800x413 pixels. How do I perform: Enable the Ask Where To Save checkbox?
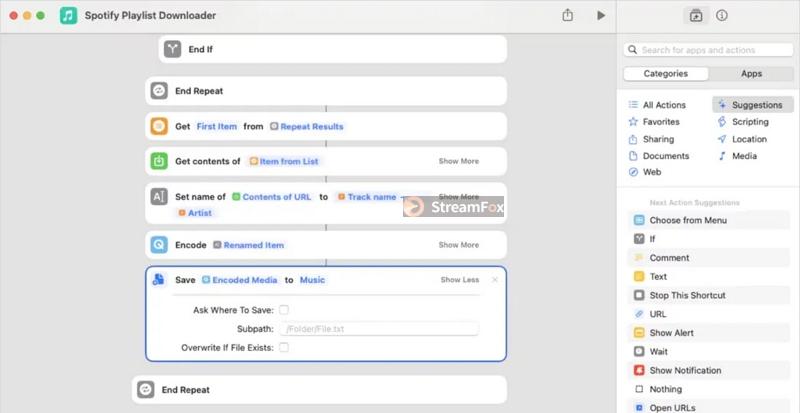pos(284,310)
